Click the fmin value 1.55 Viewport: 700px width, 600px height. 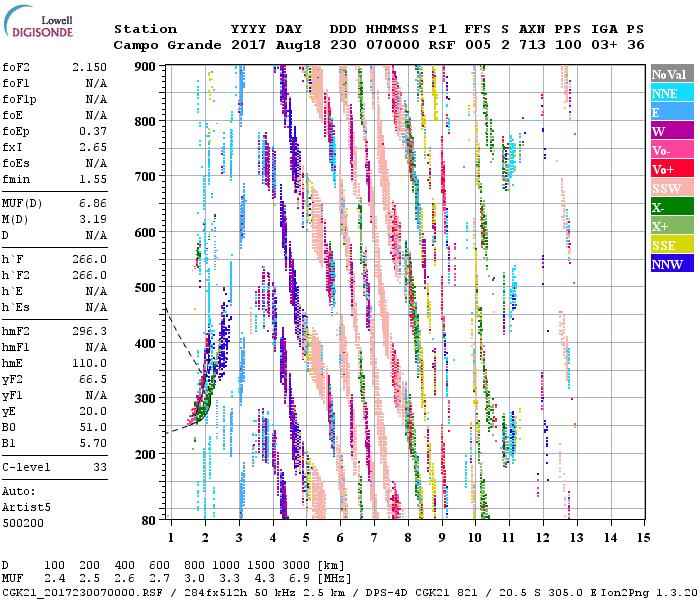point(93,179)
